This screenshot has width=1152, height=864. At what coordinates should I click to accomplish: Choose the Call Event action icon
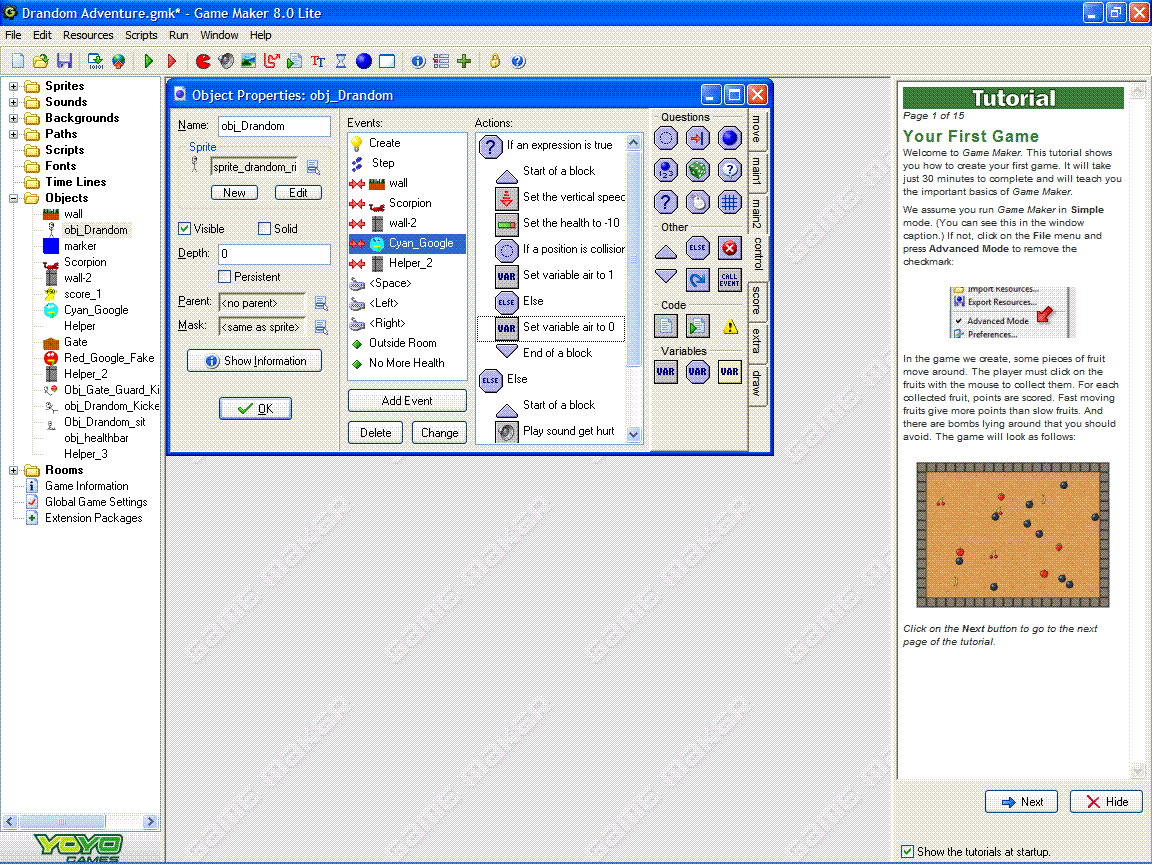[x=730, y=280]
